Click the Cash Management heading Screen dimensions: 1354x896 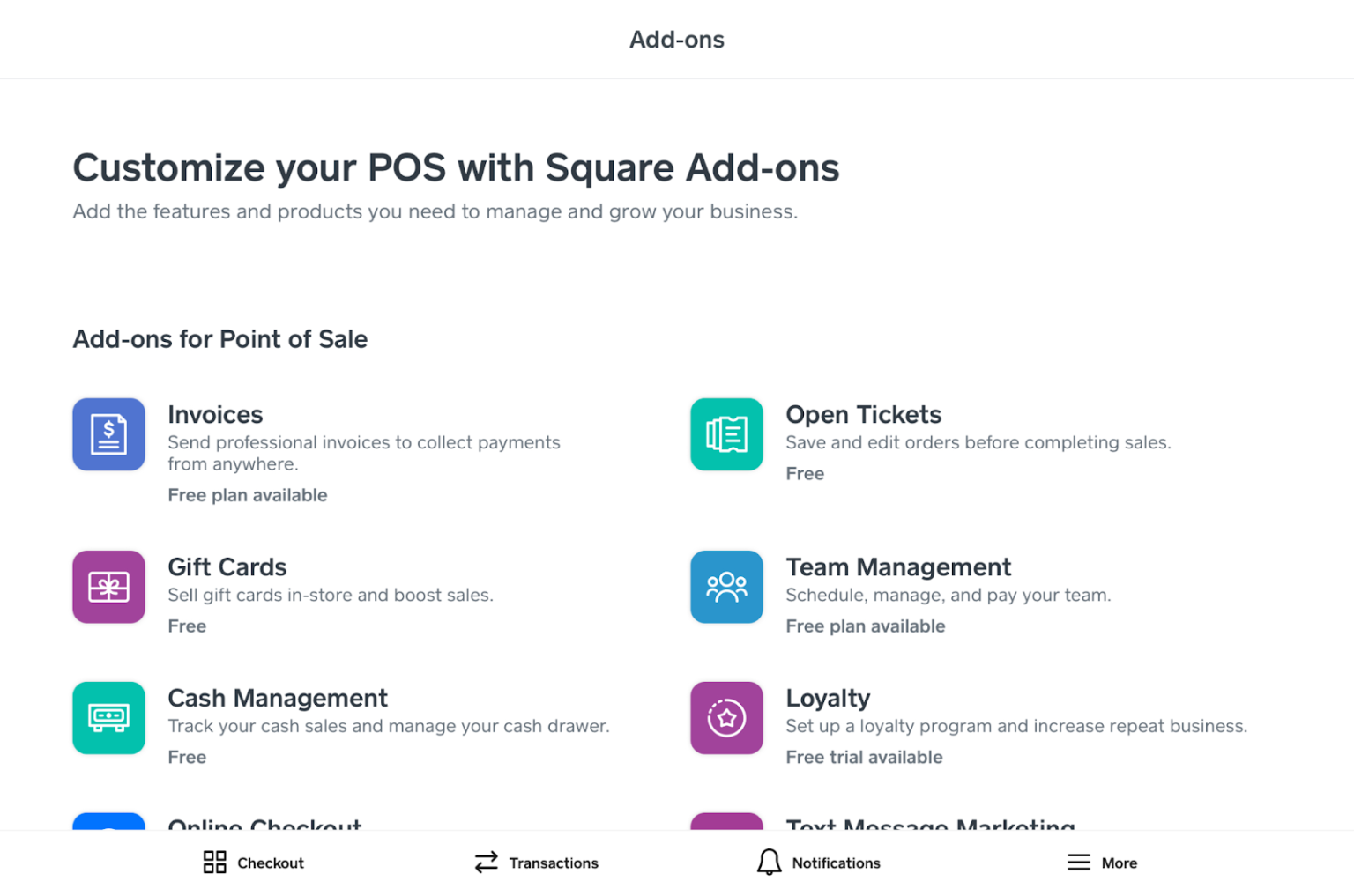(x=278, y=699)
